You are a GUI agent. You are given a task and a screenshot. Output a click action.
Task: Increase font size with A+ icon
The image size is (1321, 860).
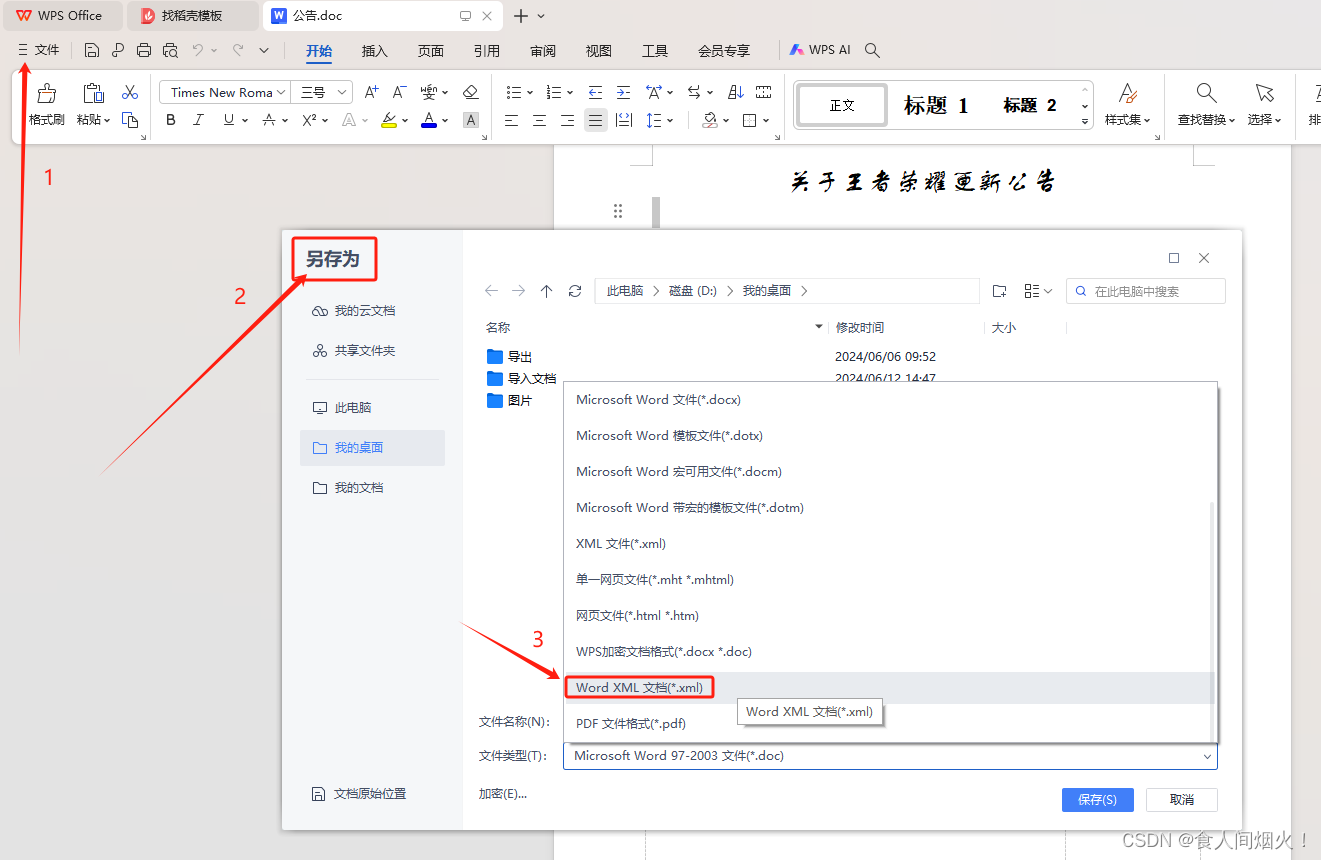371,92
